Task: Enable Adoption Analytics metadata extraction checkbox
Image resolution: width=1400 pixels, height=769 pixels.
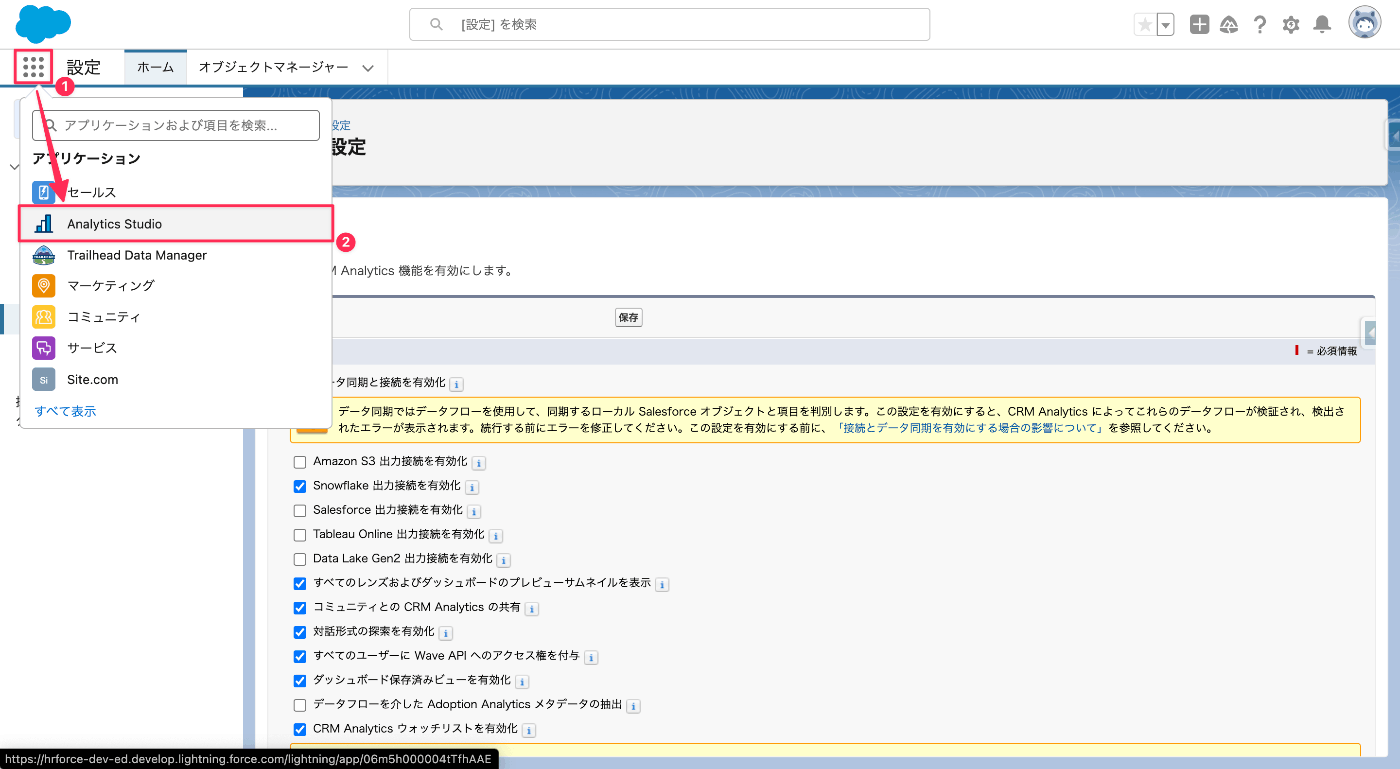Action: pyautogui.click(x=300, y=705)
